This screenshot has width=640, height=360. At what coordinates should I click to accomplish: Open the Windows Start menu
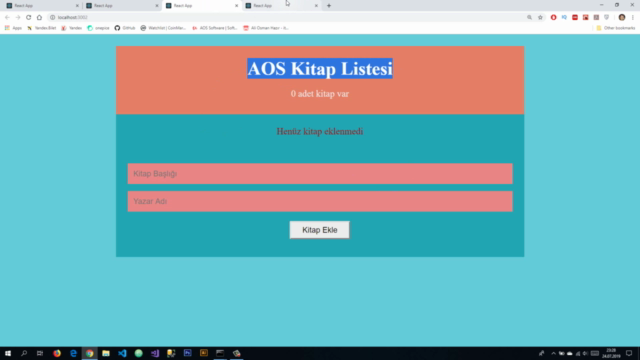(8, 353)
